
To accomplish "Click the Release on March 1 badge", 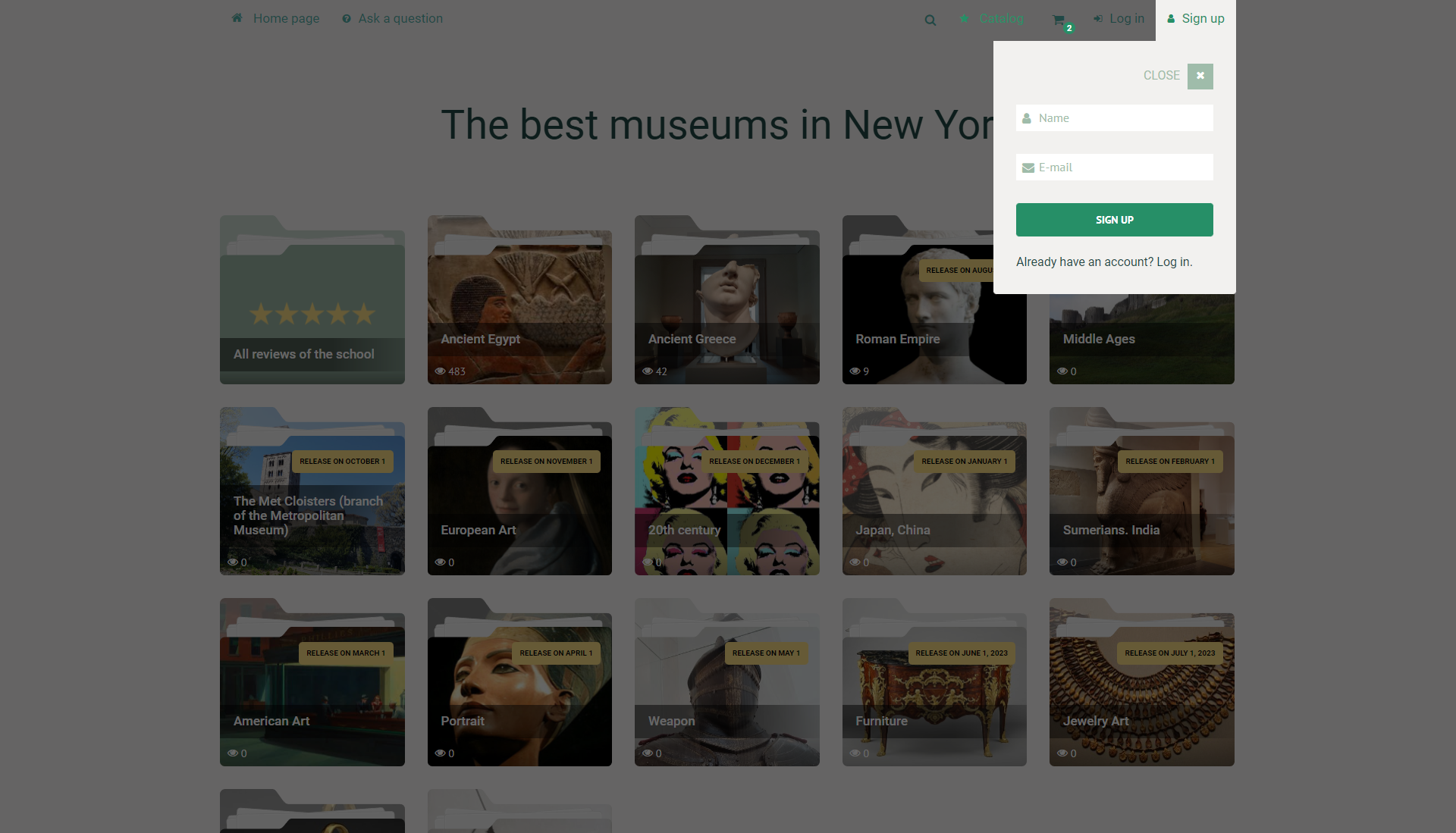I will point(346,653).
